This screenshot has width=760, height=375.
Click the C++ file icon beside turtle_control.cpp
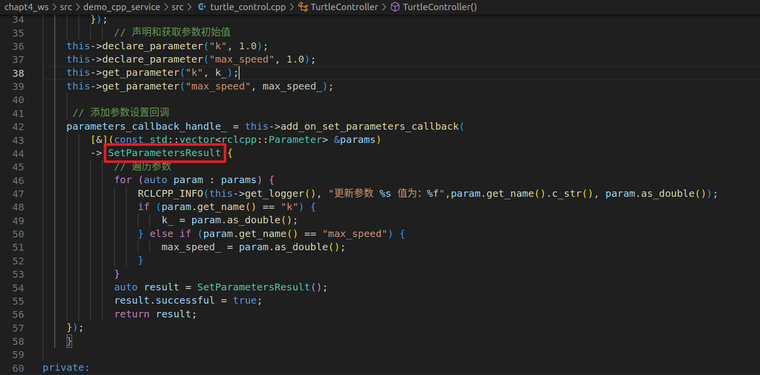pos(202,7)
